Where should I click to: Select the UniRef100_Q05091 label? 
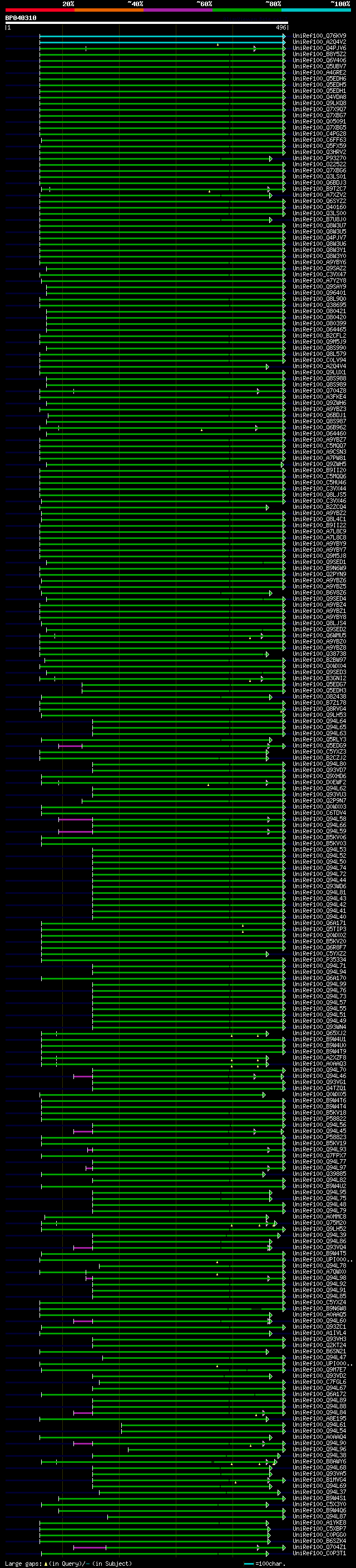click(319, 121)
